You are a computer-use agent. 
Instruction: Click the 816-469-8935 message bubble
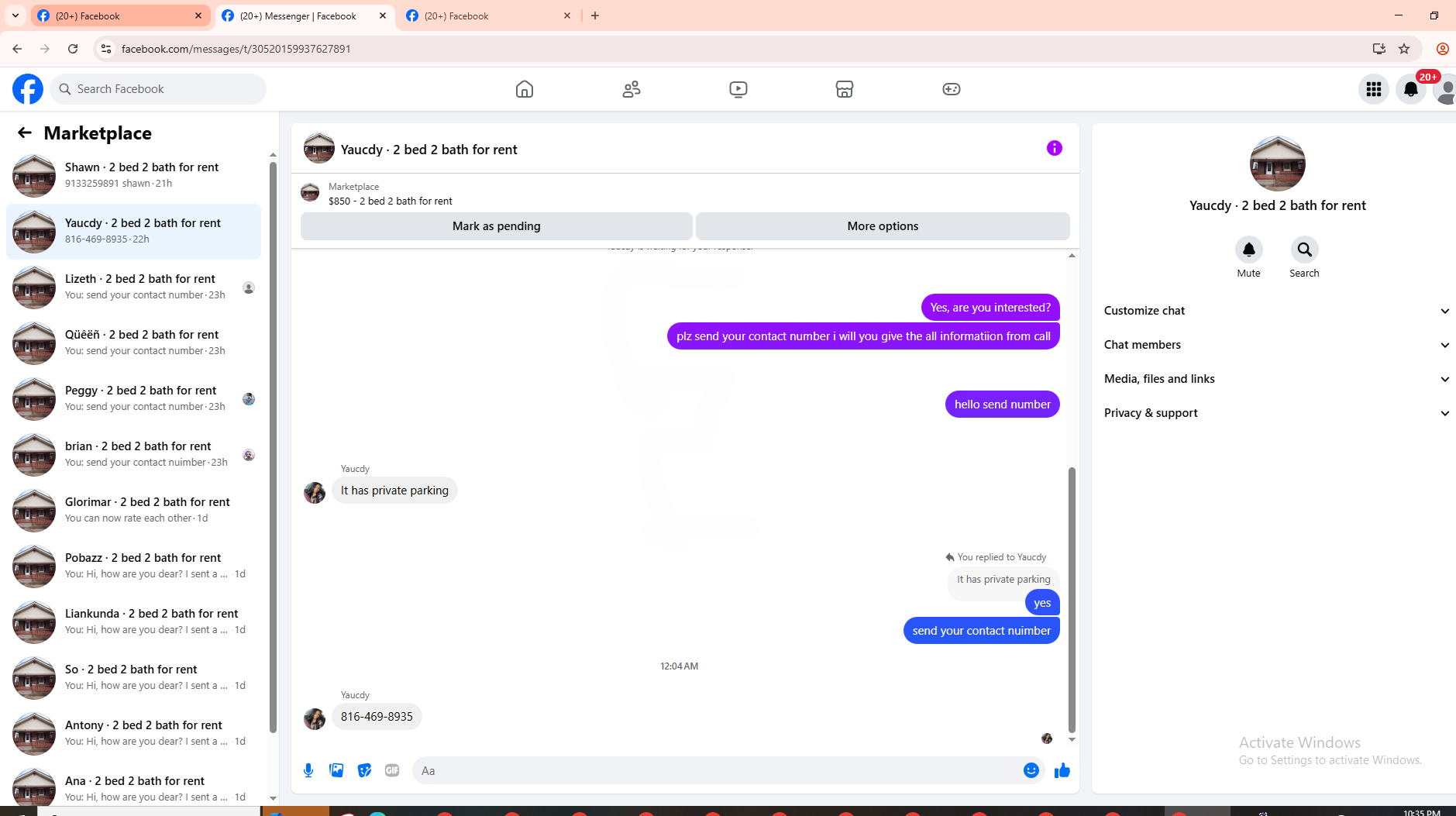(377, 717)
